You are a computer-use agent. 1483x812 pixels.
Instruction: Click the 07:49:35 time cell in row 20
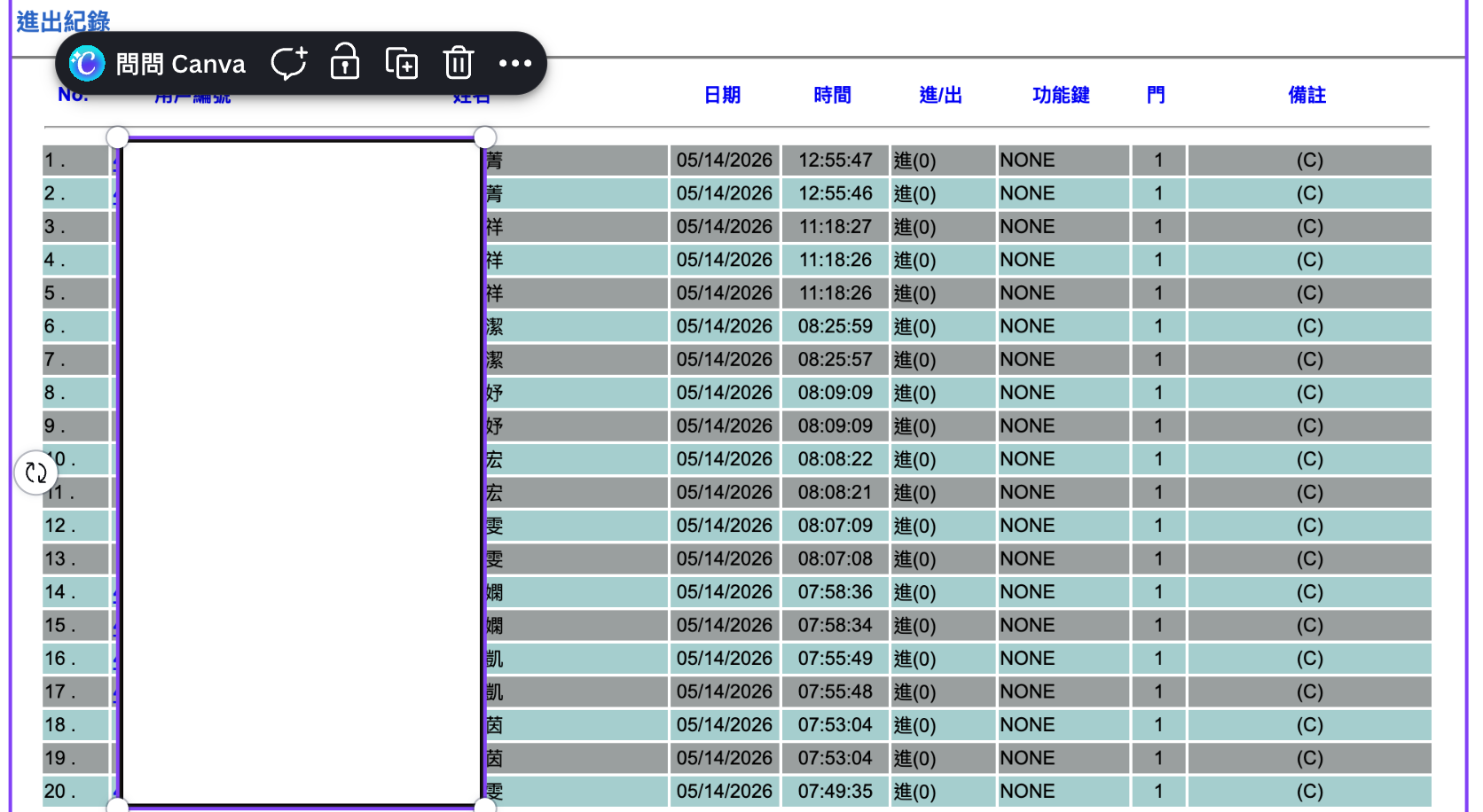pos(835,792)
